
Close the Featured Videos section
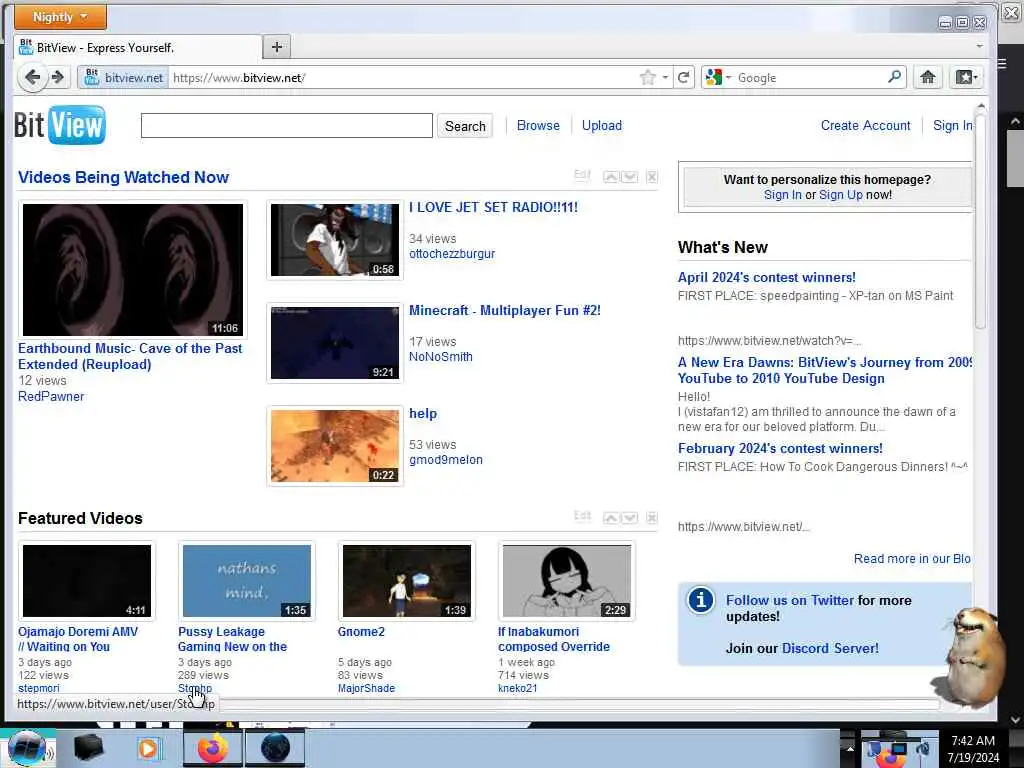[652, 518]
